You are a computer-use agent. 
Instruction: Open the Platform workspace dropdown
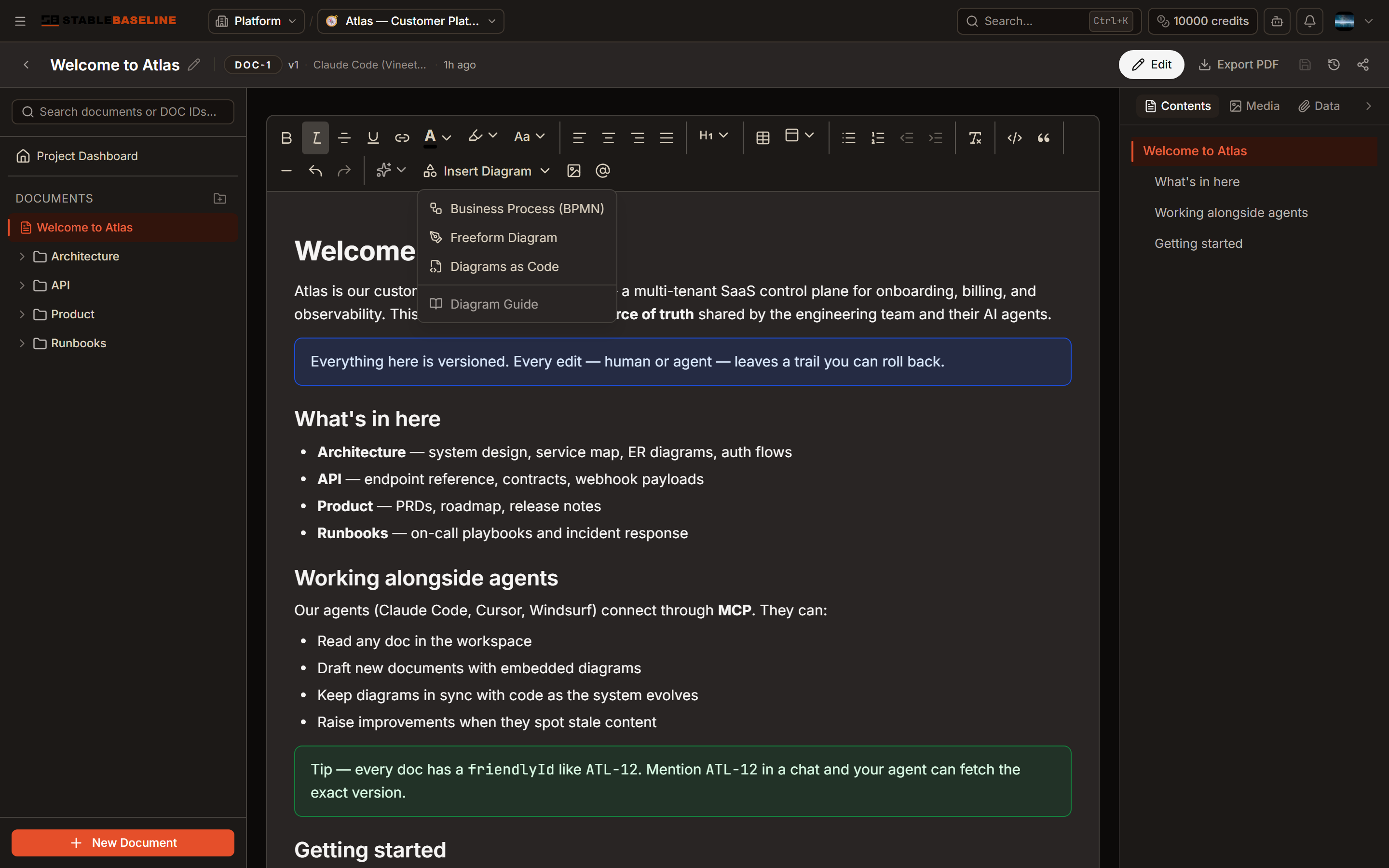pos(256,21)
